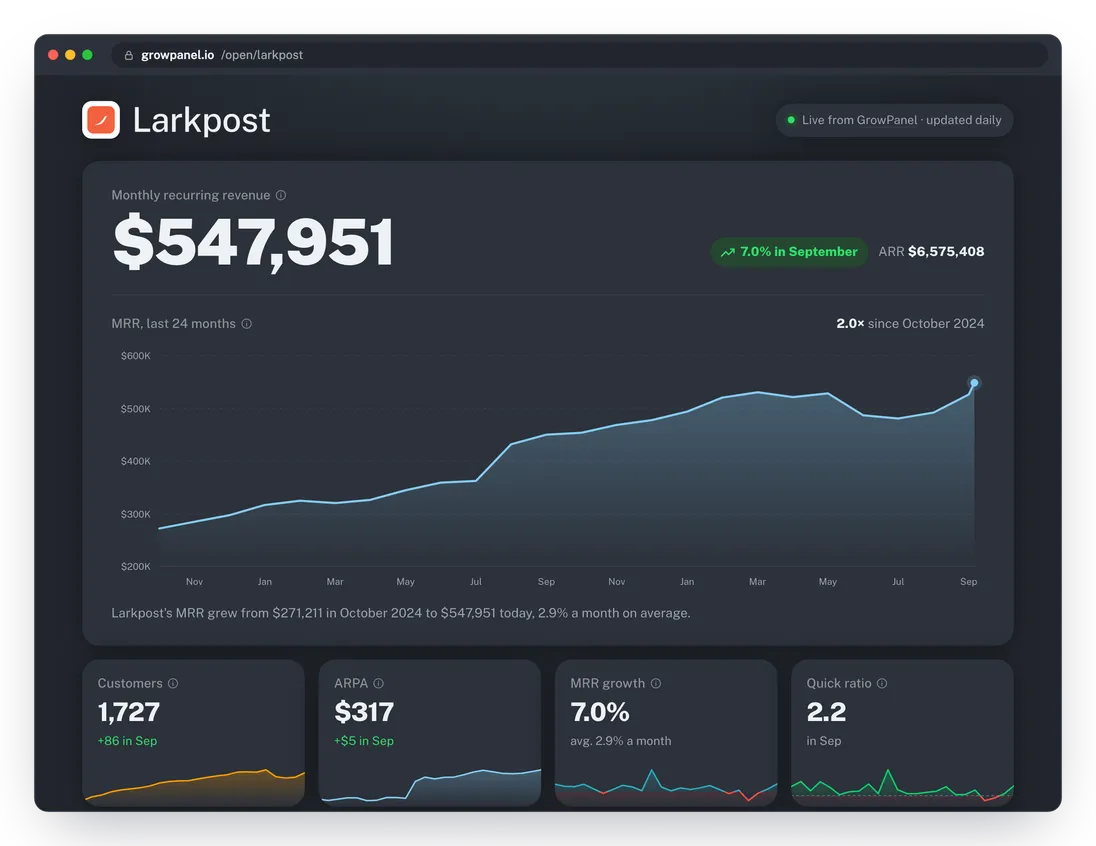Click the info icon next to Quick ratio
The height and width of the screenshot is (846, 1096).
[x=882, y=683]
